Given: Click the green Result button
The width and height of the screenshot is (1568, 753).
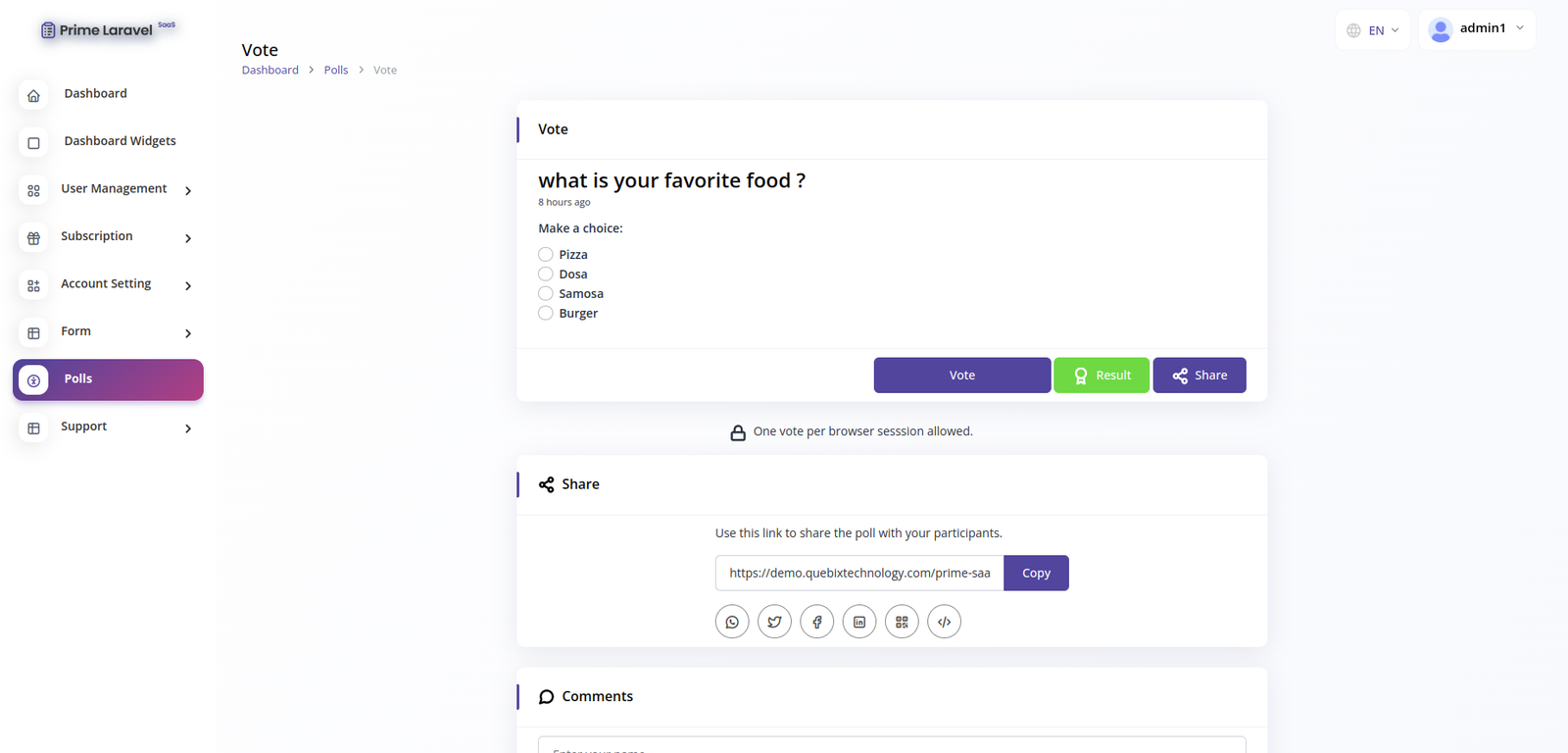Looking at the screenshot, I should pos(1102,376).
